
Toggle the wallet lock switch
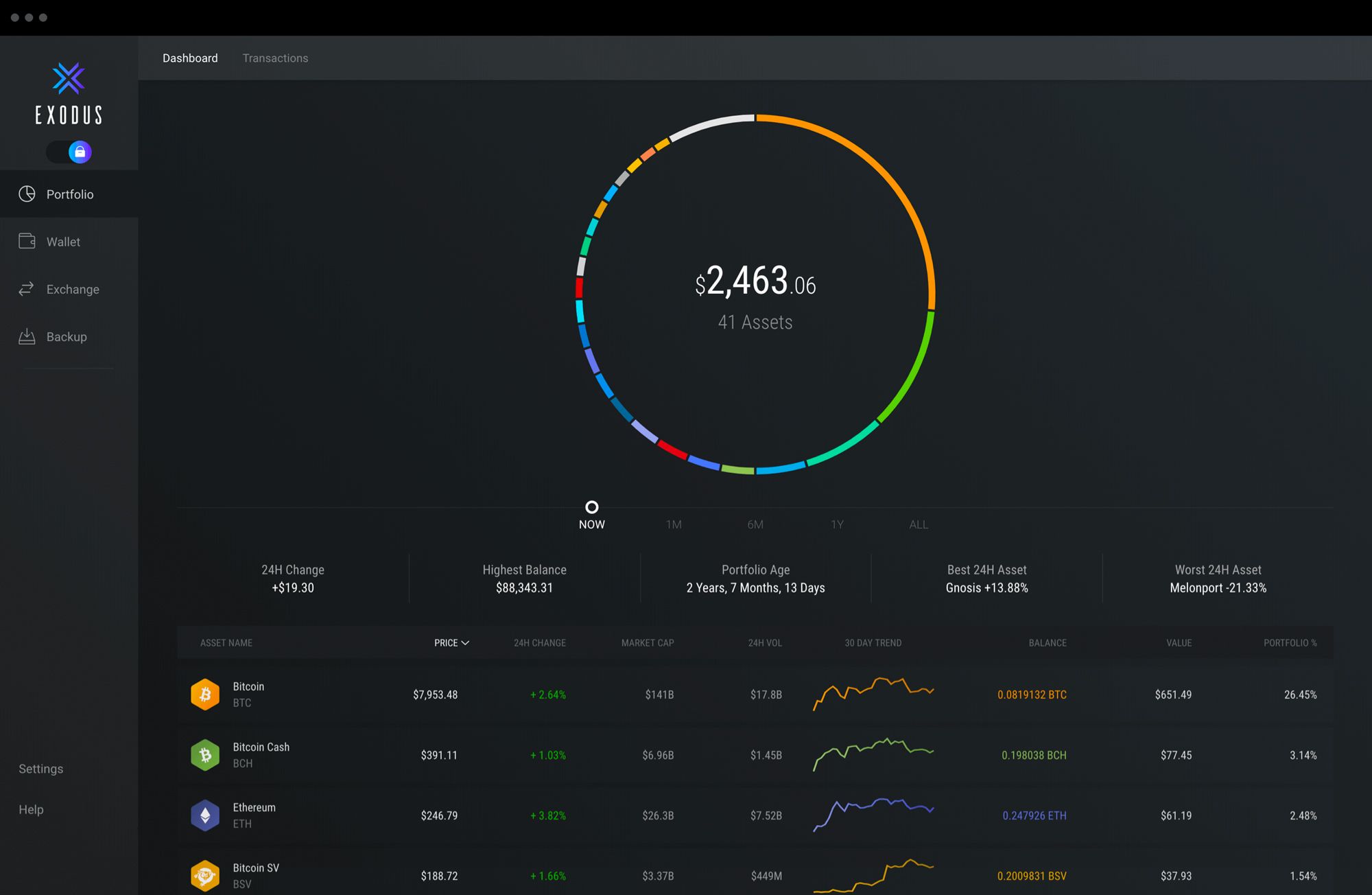click(69, 152)
